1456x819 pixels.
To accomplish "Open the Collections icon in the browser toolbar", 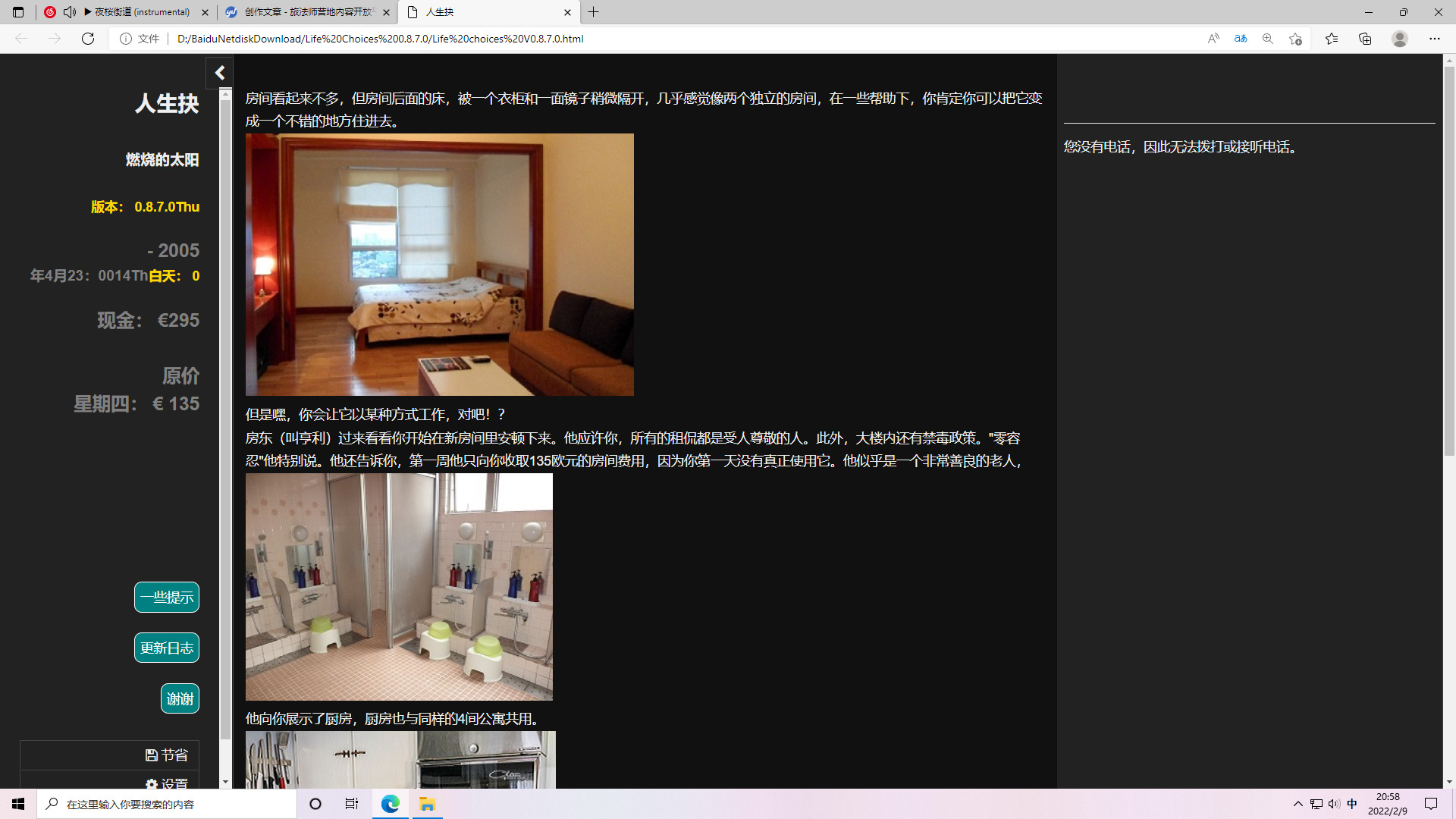I will [1365, 39].
